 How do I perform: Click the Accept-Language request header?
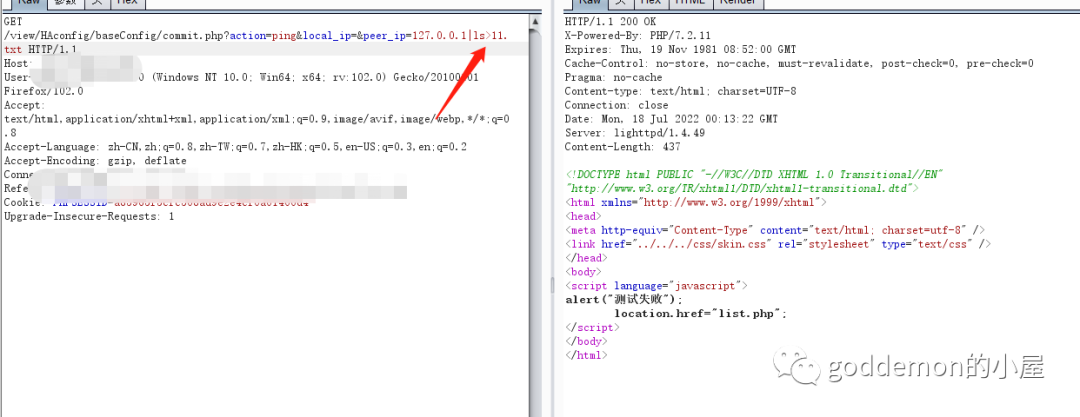click(x=236, y=147)
